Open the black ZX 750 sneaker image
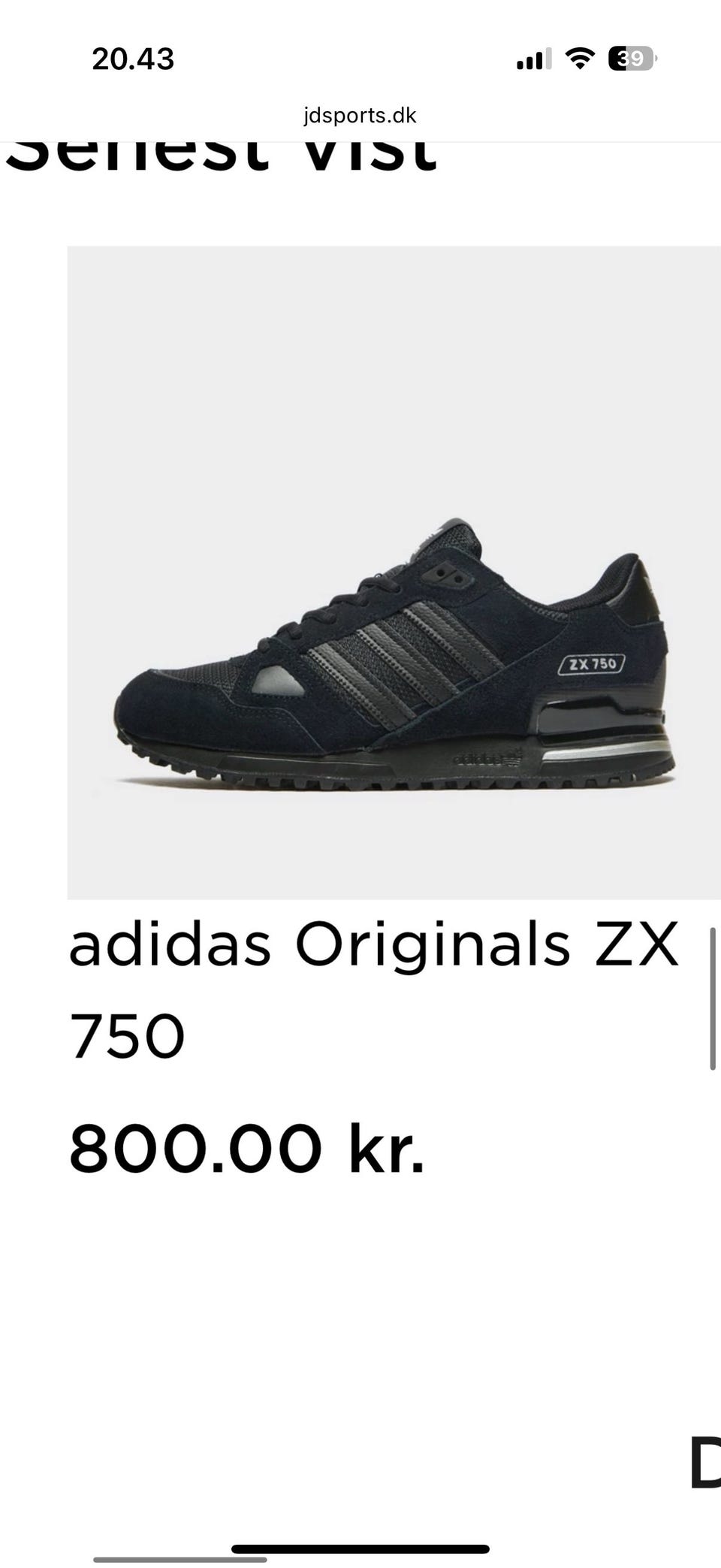Image resolution: width=721 pixels, height=1568 pixels. [394, 573]
